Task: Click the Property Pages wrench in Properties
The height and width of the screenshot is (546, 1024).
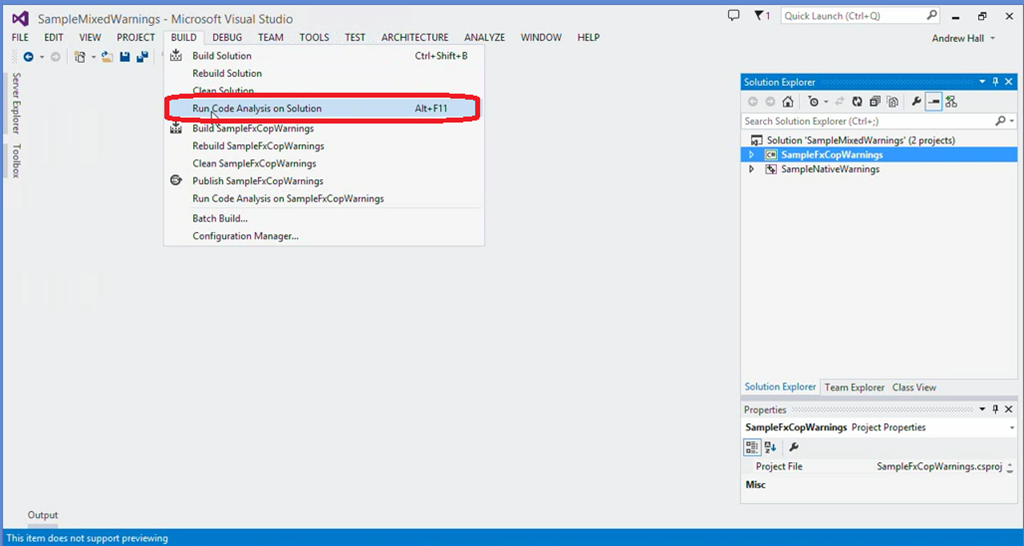Action: coord(793,447)
